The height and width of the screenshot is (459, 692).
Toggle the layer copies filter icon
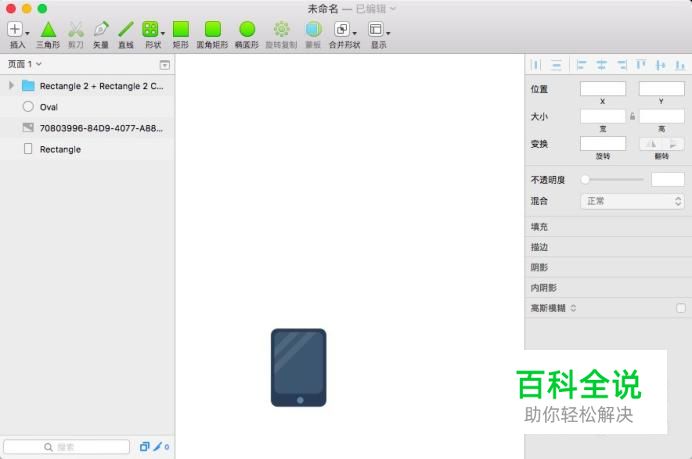point(144,447)
